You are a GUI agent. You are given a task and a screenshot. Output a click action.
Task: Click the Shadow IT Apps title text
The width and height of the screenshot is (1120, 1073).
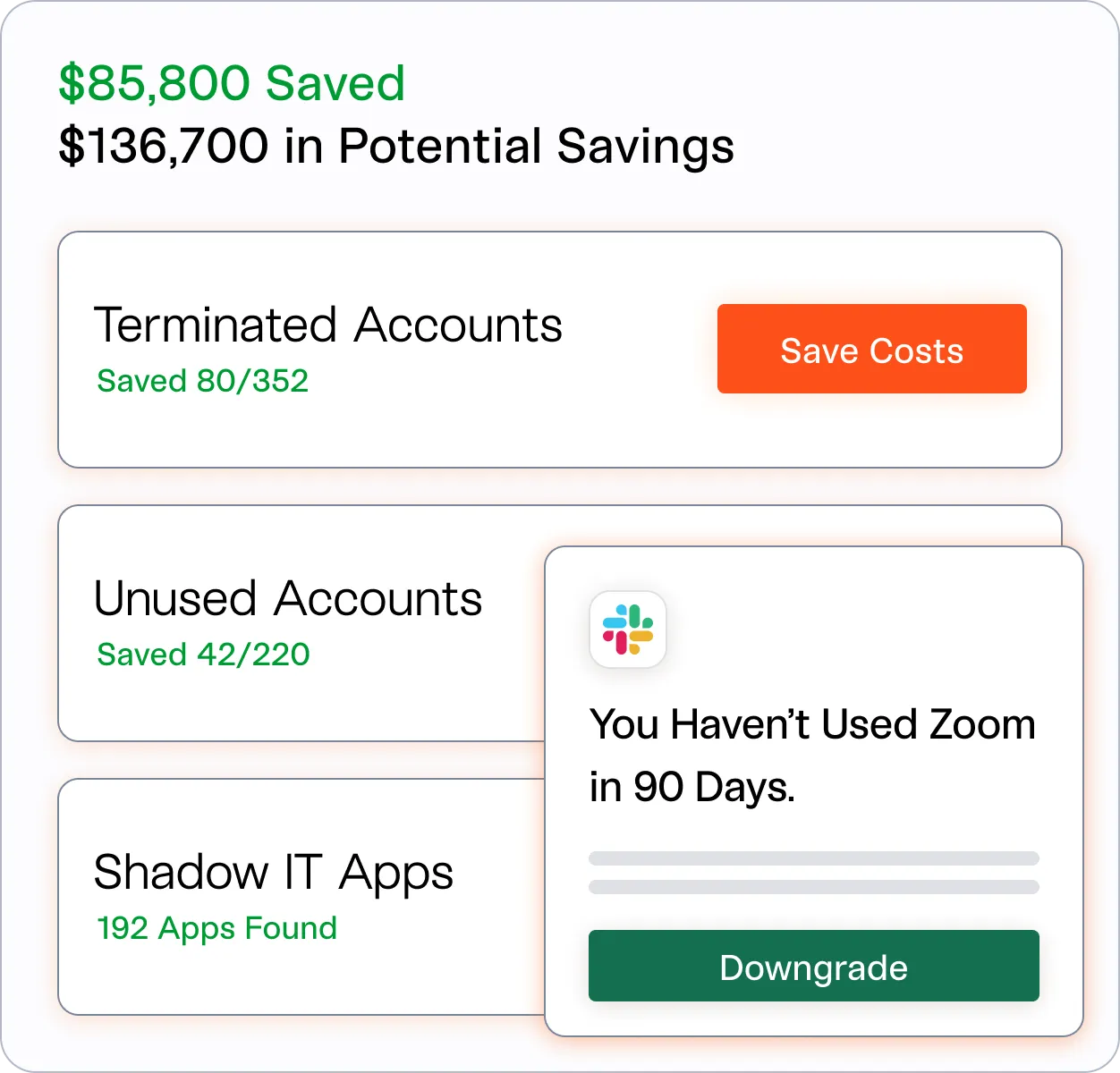[274, 874]
